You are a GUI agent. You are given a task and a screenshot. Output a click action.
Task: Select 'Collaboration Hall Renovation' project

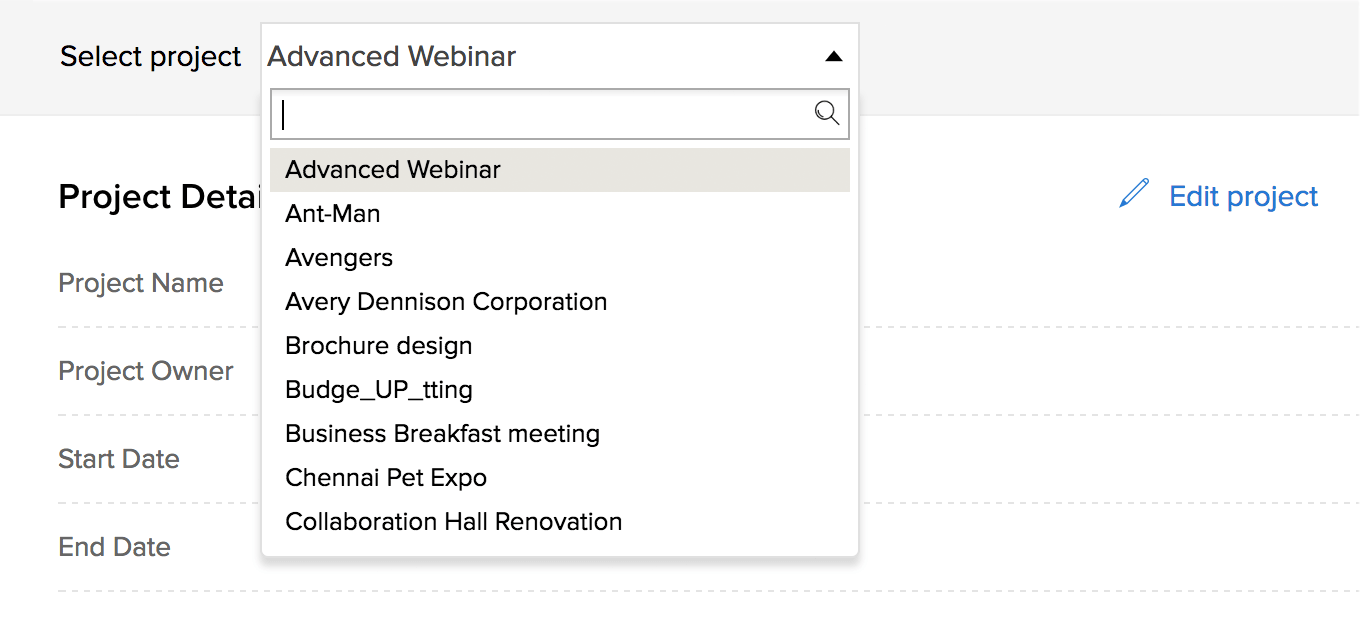[454, 522]
